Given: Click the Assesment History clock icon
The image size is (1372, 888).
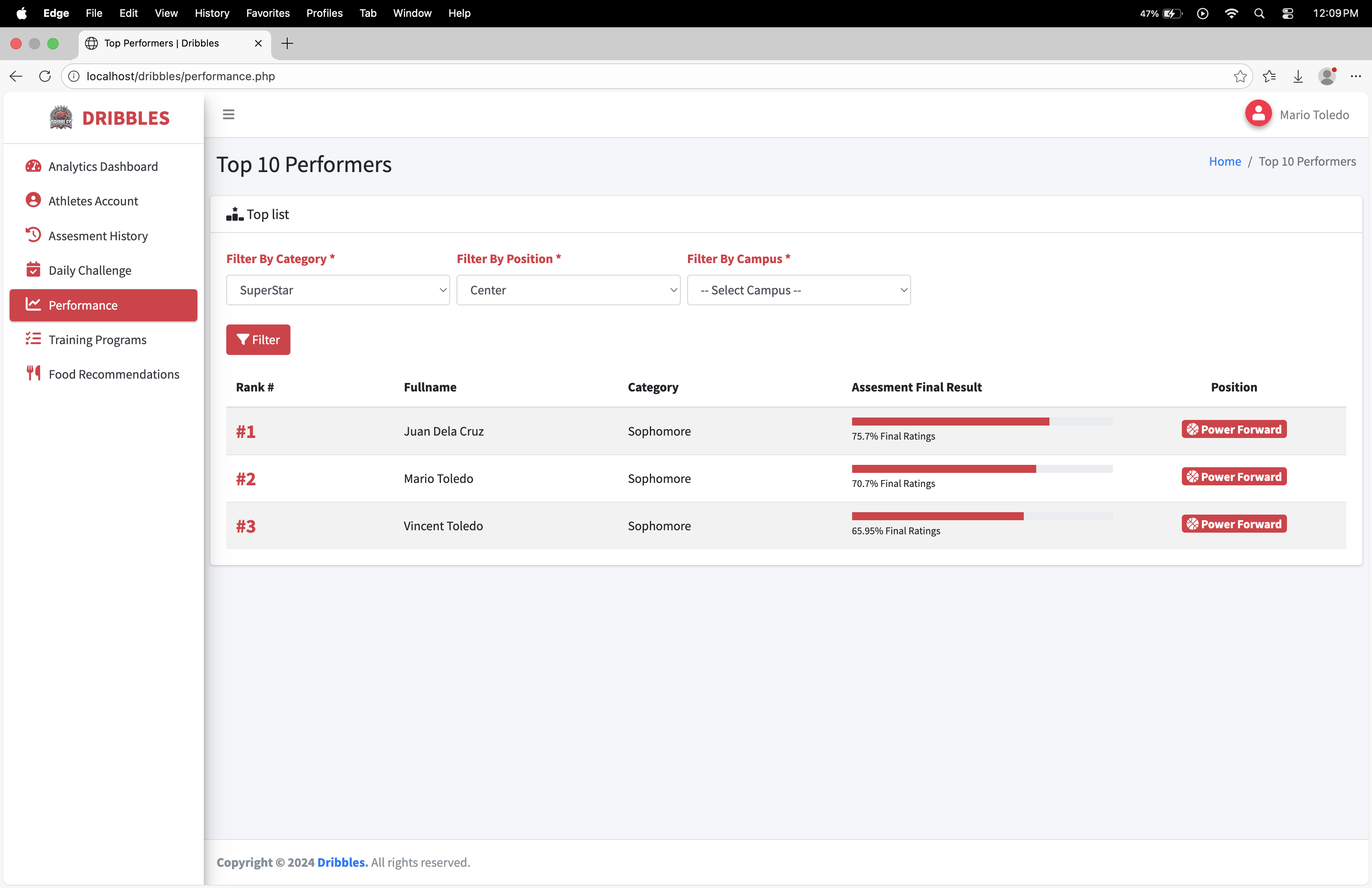Looking at the screenshot, I should pyautogui.click(x=33, y=235).
